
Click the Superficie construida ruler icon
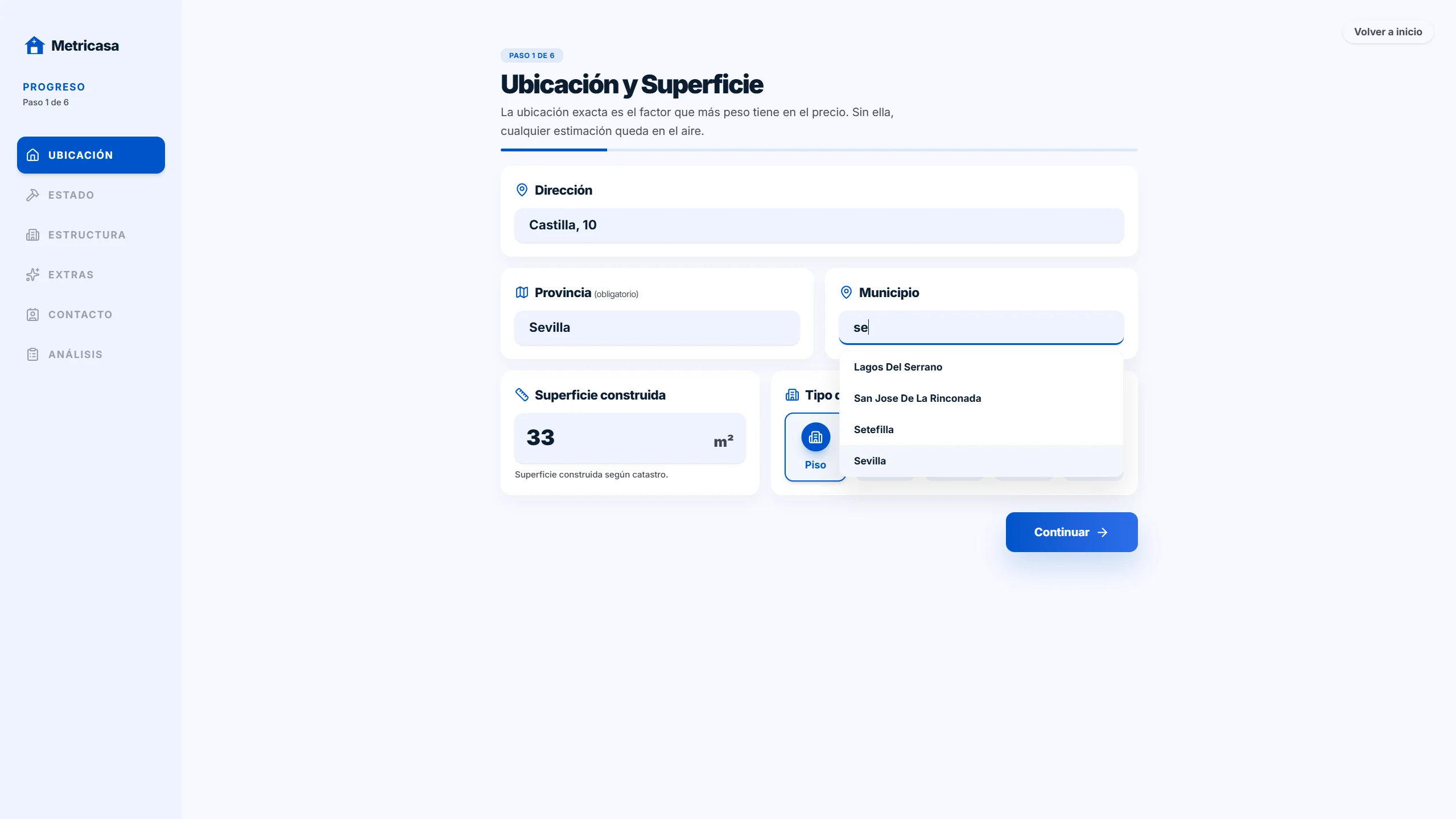[x=522, y=394]
